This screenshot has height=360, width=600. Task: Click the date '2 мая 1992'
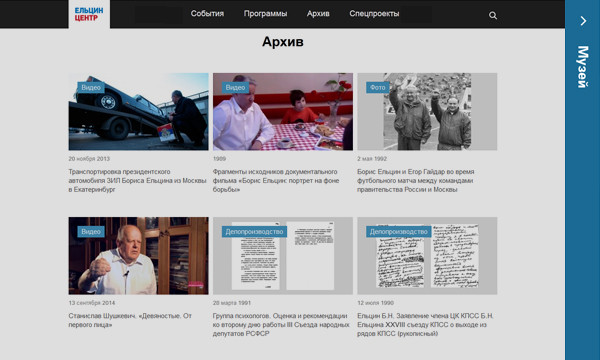(372, 159)
